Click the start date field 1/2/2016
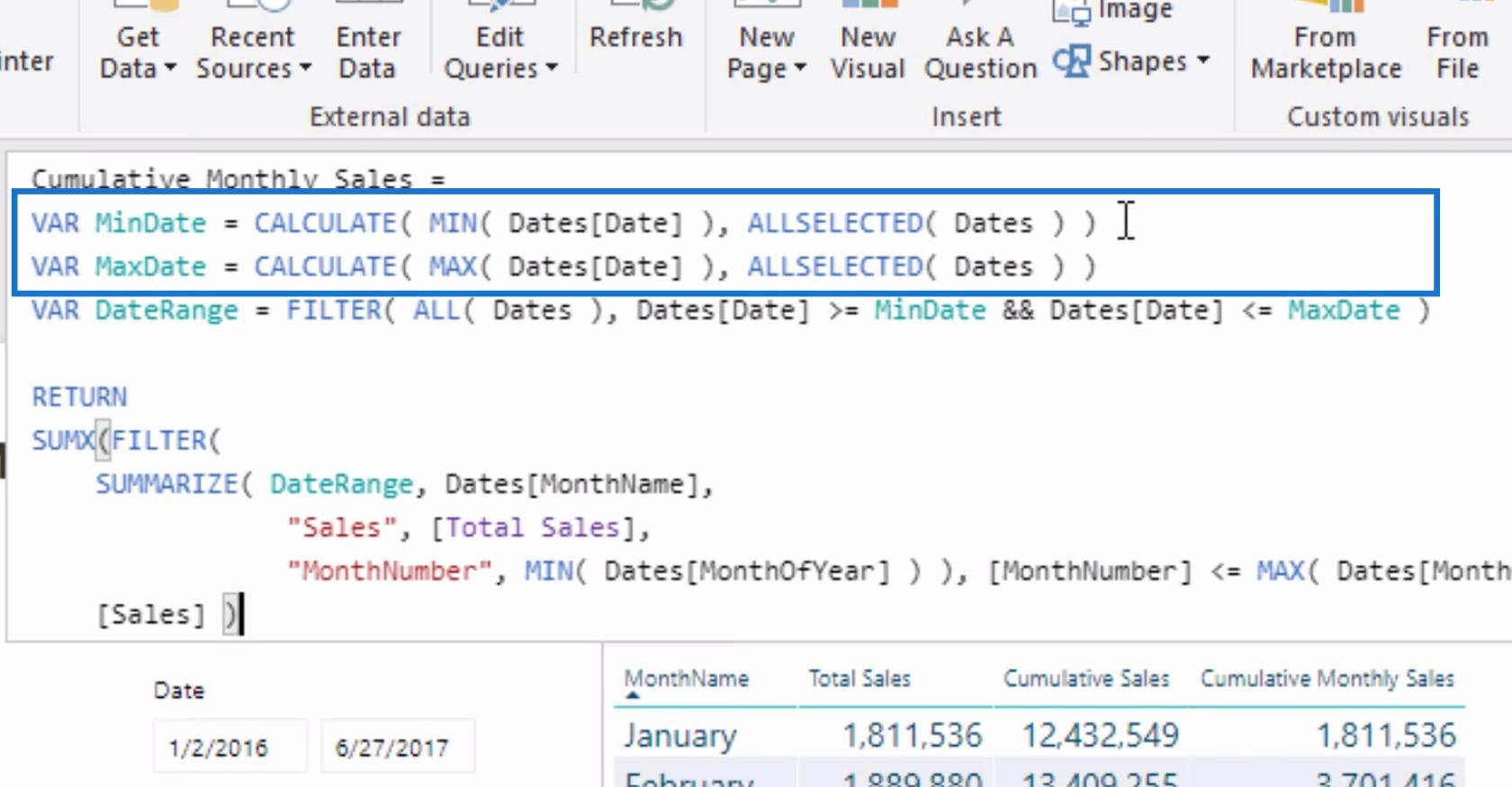 point(230,746)
